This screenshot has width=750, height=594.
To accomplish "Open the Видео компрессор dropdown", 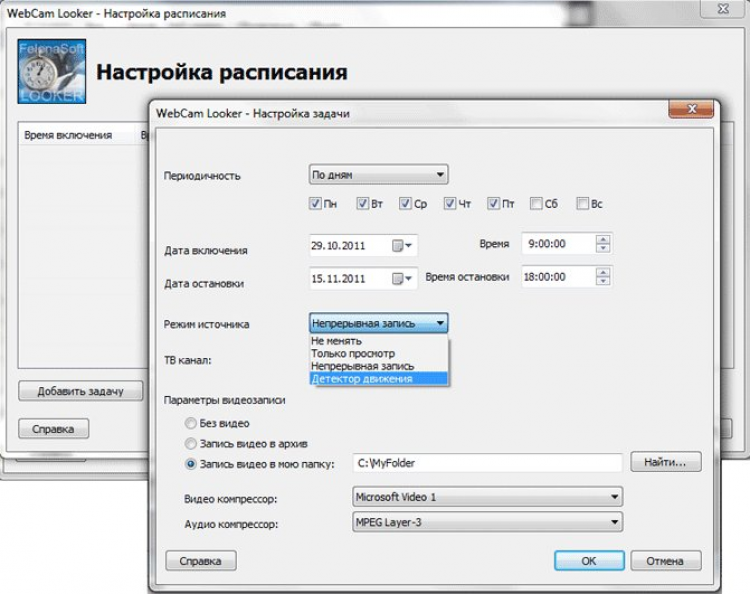I will (487, 497).
